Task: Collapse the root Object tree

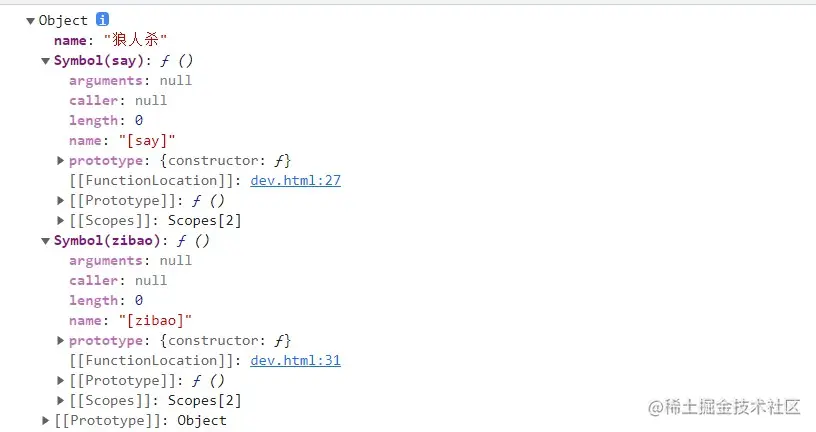Action: click(x=31, y=21)
